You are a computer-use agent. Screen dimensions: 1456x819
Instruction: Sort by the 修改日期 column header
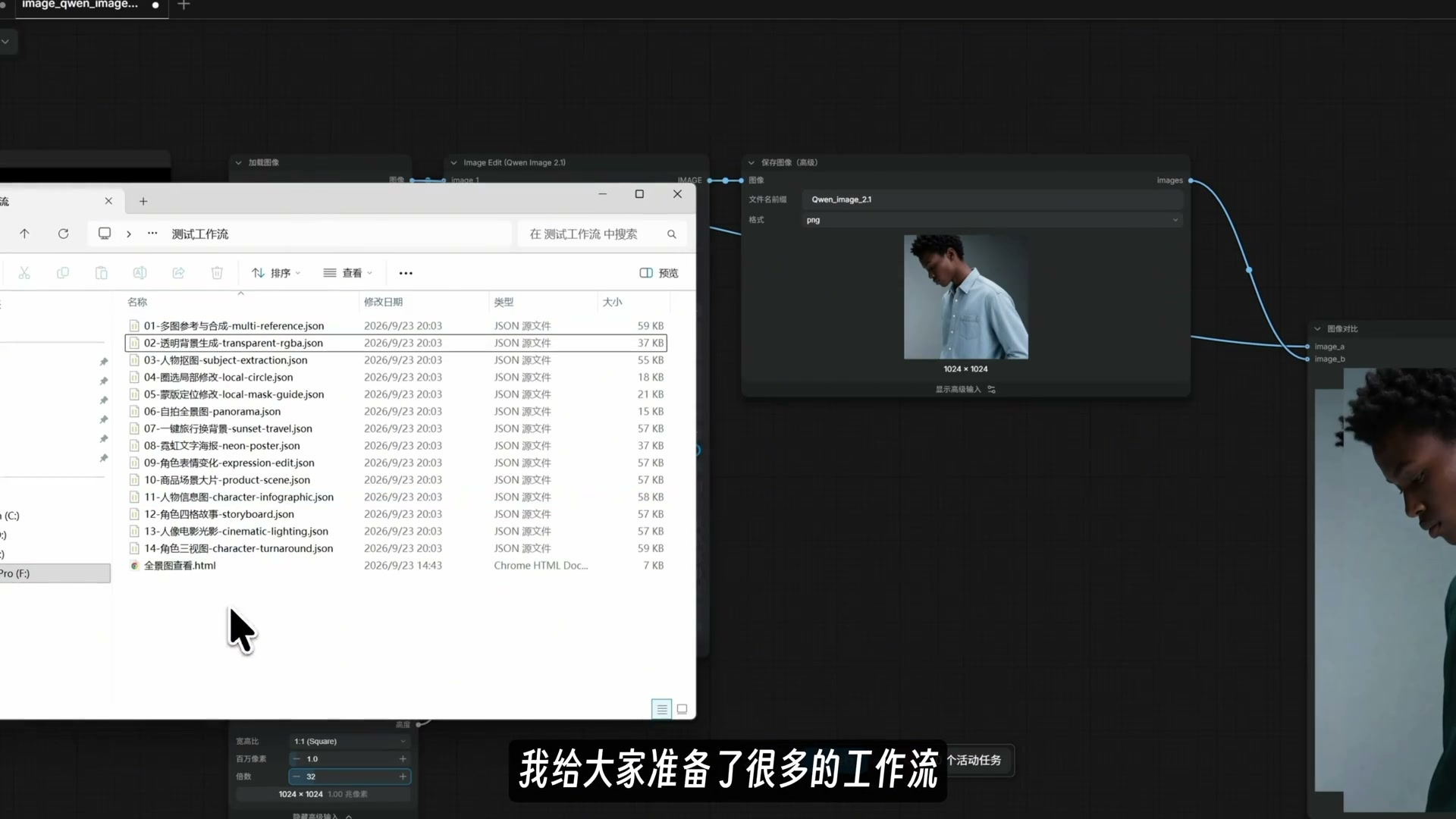[x=383, y=302]
